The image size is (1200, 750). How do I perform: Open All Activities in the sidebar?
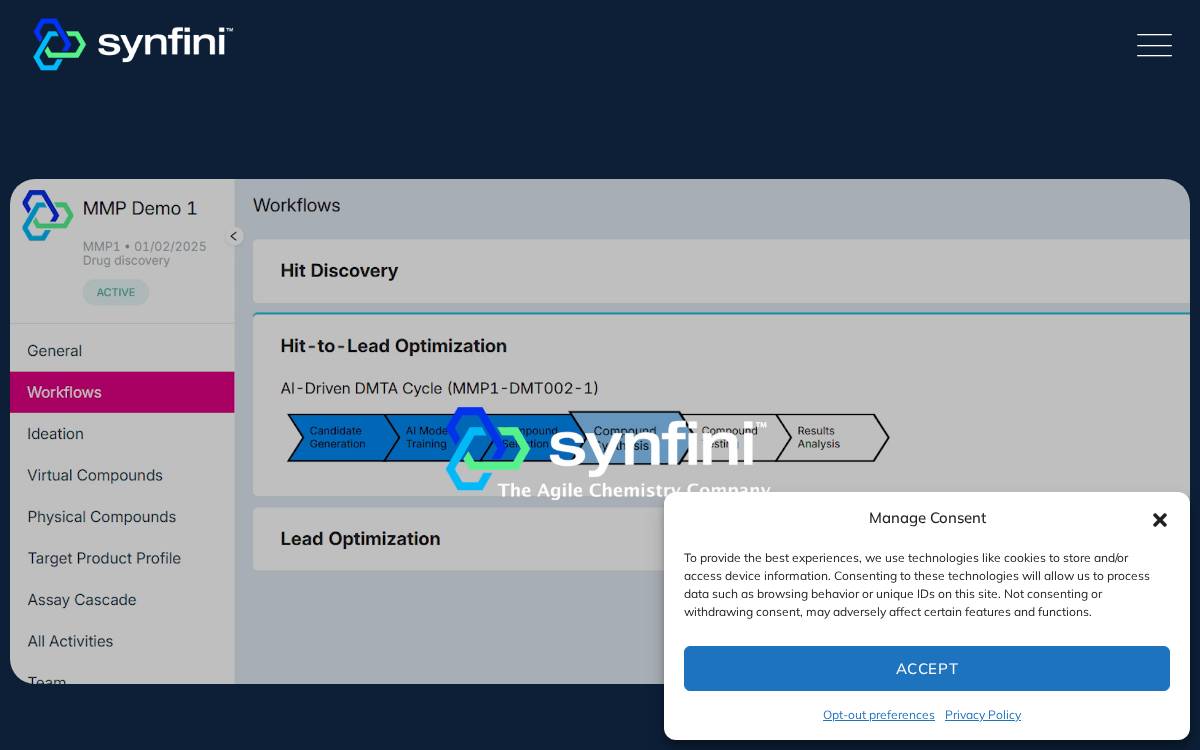[122, 641]
